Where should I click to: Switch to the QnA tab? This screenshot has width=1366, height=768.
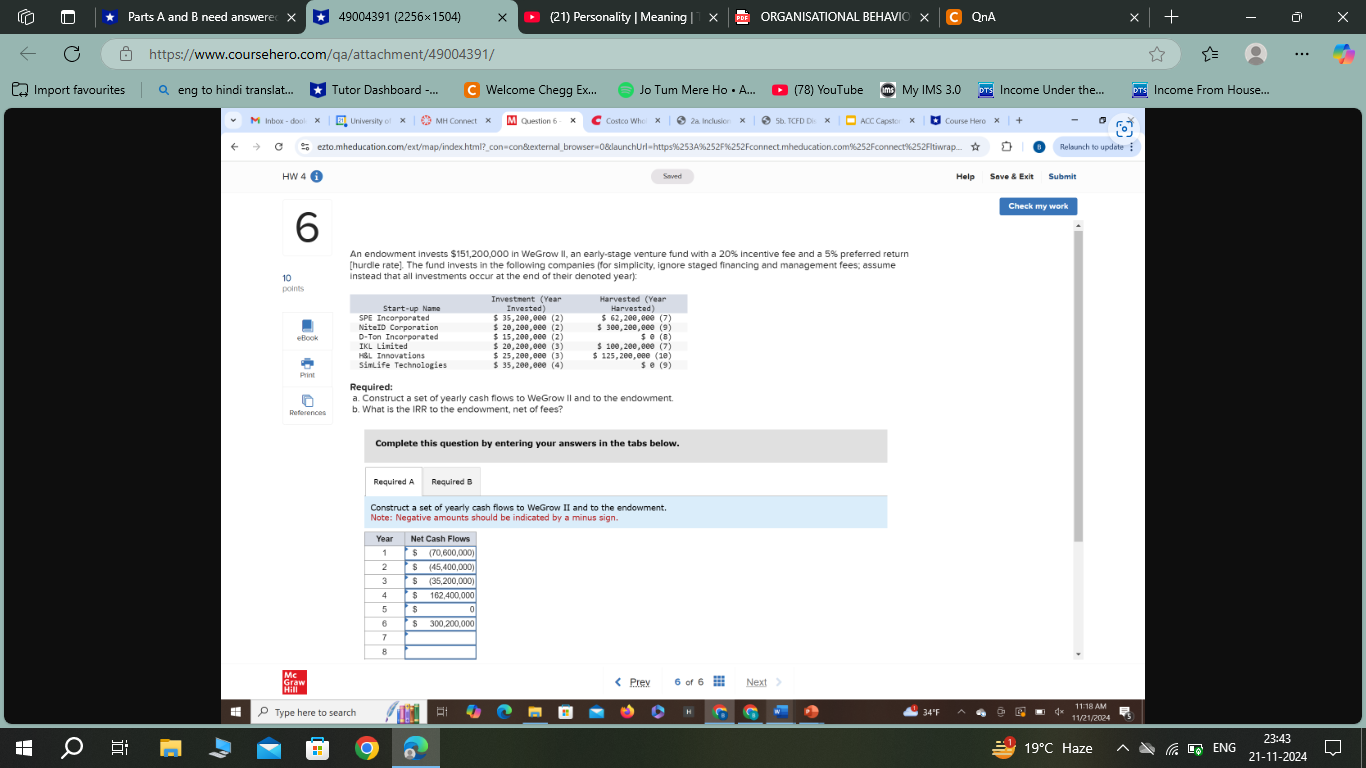1044,17
